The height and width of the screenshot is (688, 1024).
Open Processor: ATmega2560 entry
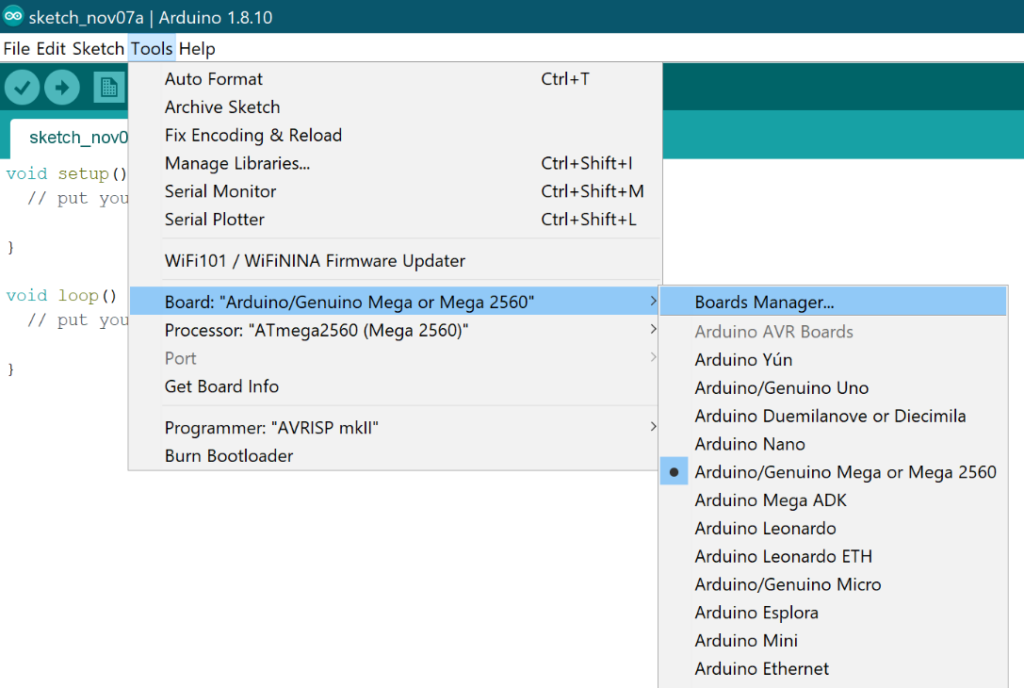tap(394, 330)
